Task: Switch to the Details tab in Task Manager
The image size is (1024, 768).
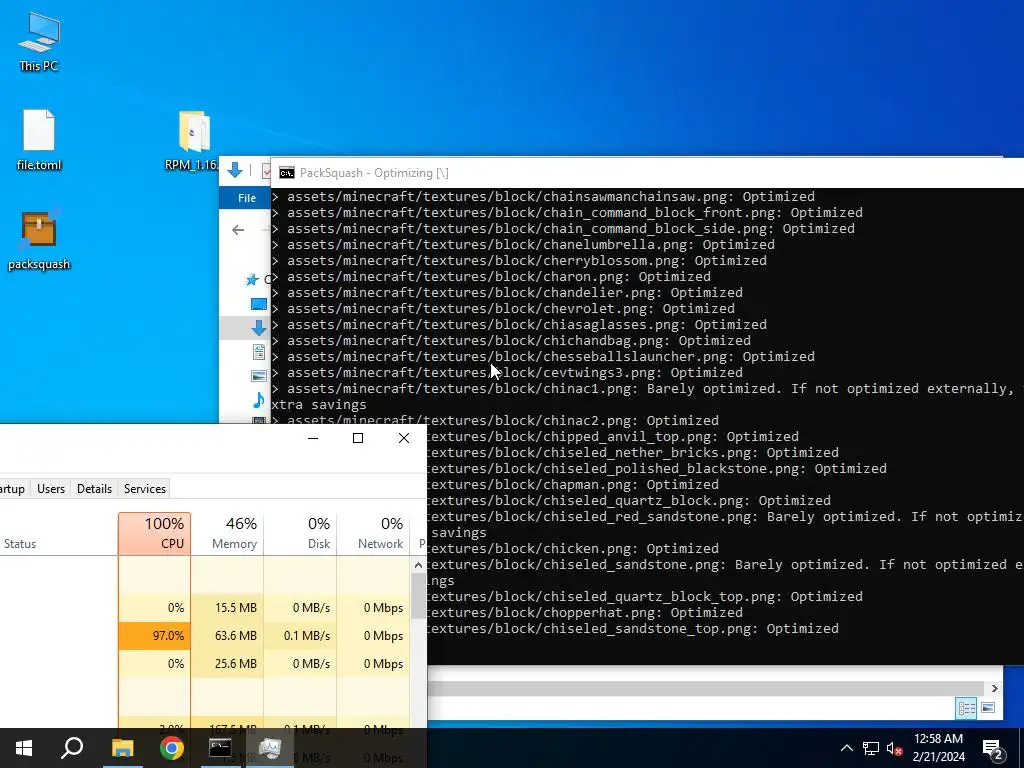Action: pyautogui.click(x=94, y=488)
